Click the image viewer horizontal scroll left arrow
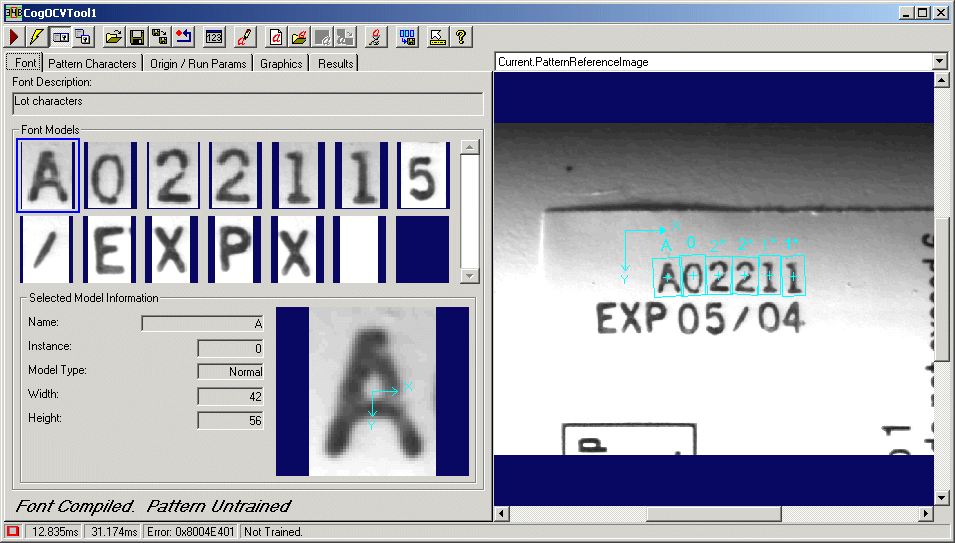Screen dimensions: 955x543 click(x=501, y=513)
